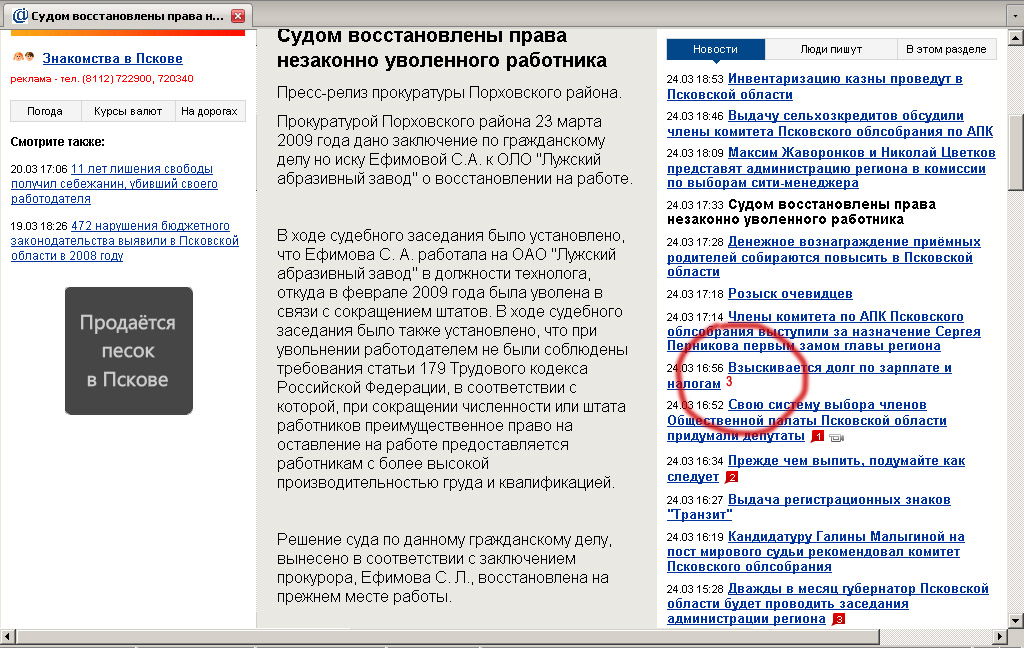Open the Знакомства в Пскове link
1024x648 pixels.
(x=112, y=58)
